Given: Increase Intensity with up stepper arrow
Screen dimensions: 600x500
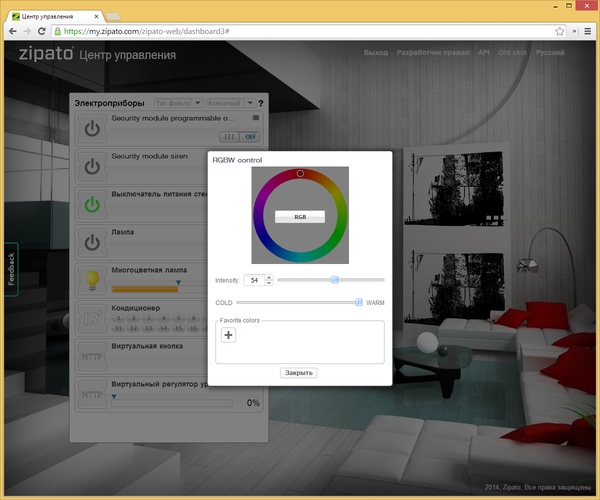Looking at the screenshot, I should 269,277.
